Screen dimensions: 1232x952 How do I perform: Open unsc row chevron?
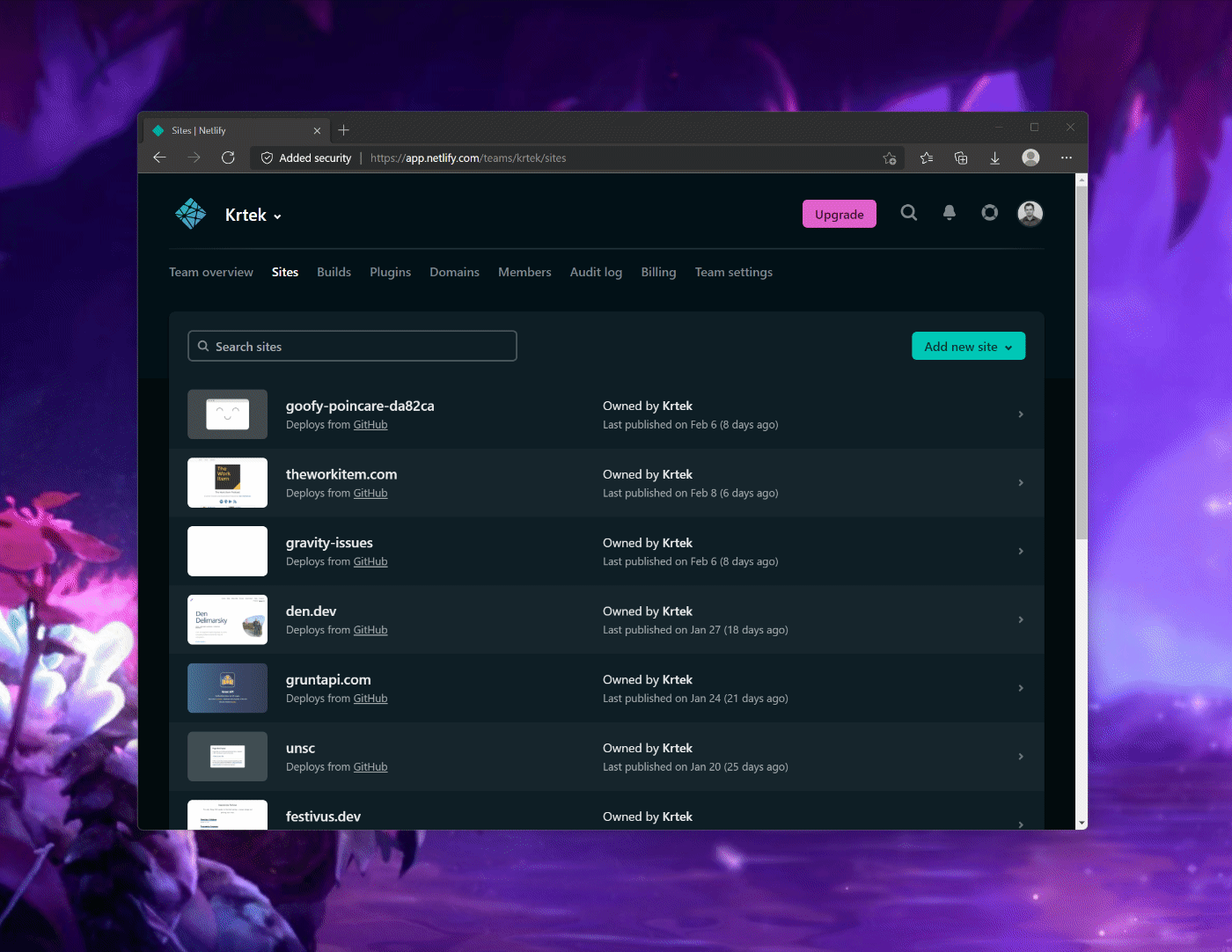1021,757
